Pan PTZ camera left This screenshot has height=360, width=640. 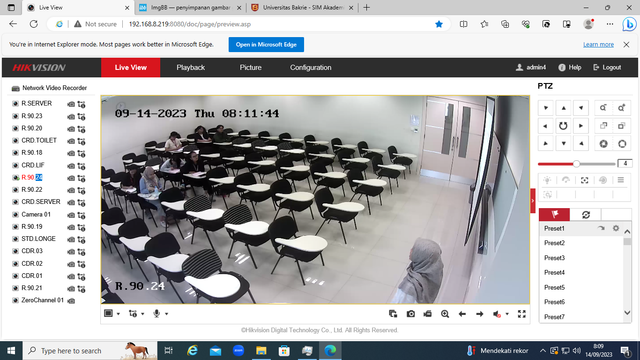(x=546, y=126)
